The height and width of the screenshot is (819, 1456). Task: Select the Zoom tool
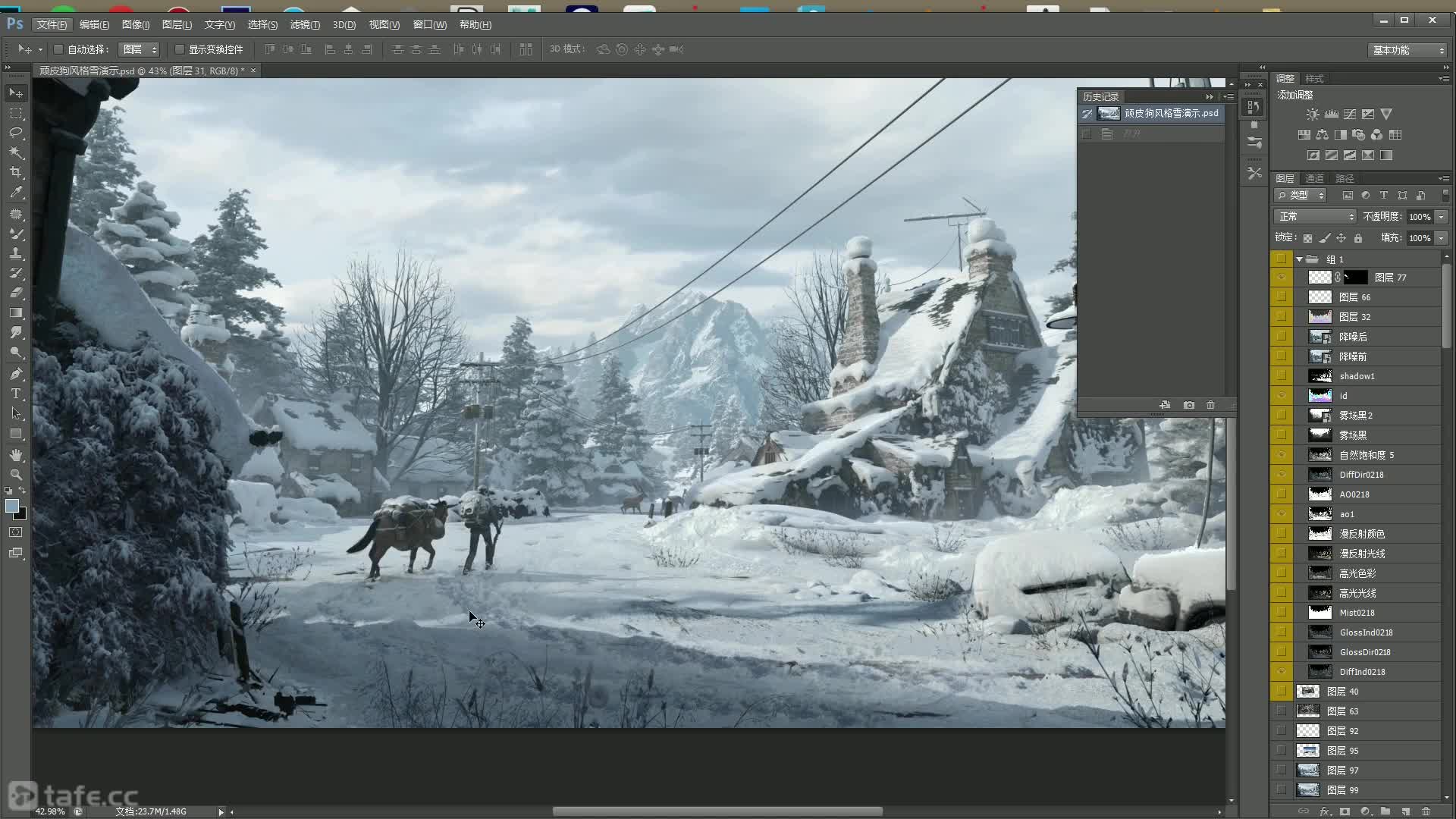[x=16, y=475]
